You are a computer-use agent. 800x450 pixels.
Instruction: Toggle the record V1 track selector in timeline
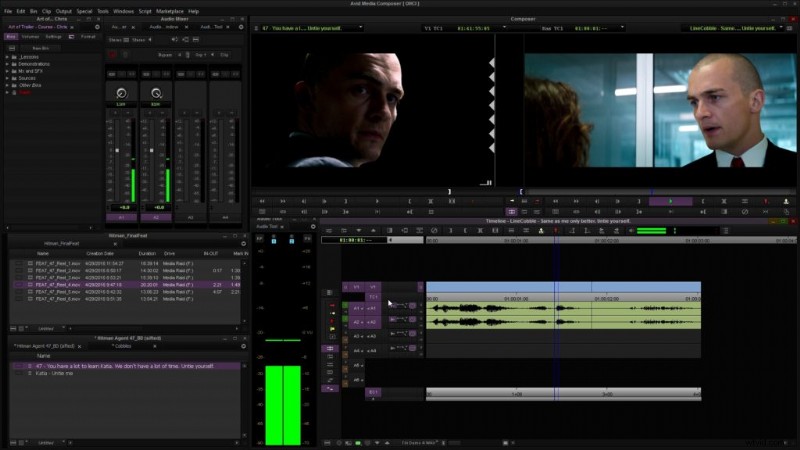coord(373,287)
